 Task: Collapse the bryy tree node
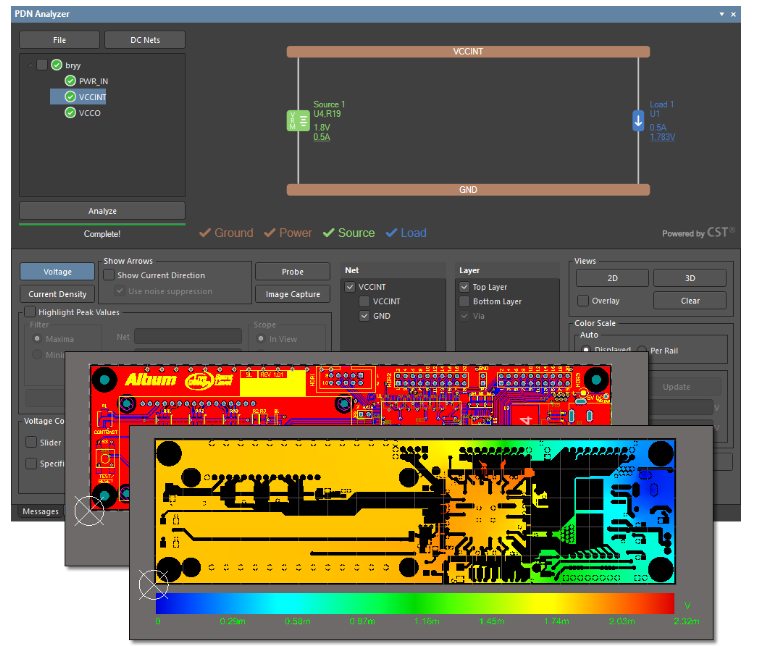coord(27,65)
